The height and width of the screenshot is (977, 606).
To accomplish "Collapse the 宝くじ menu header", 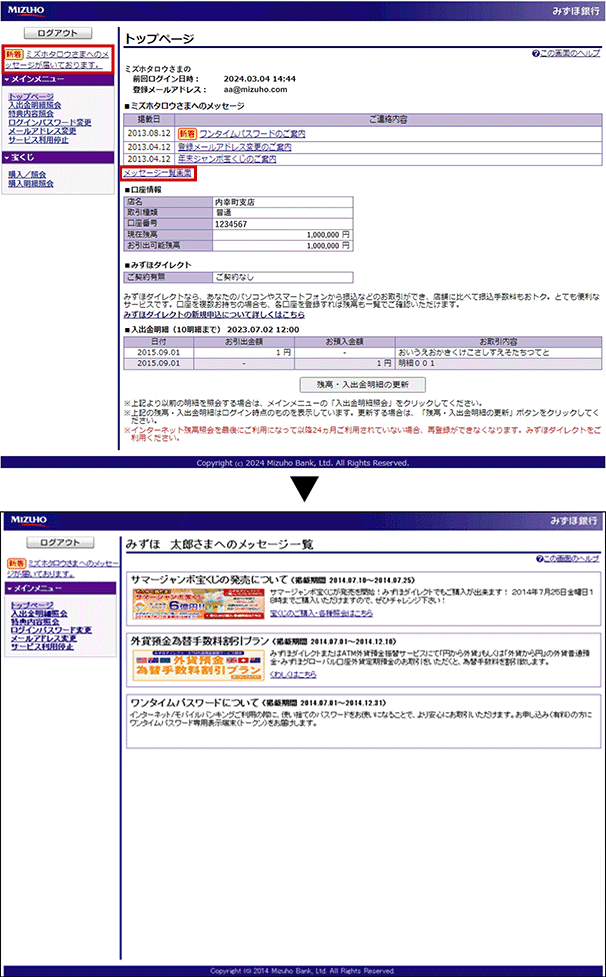I will coord(58,158).
